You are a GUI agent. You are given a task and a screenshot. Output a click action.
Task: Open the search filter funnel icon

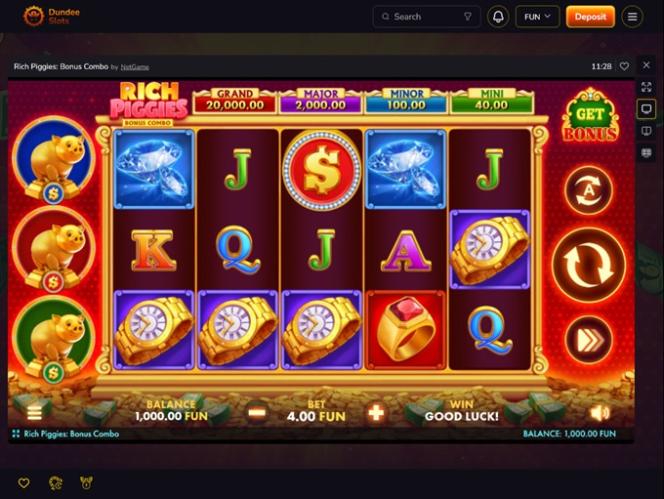coord(468,17)
